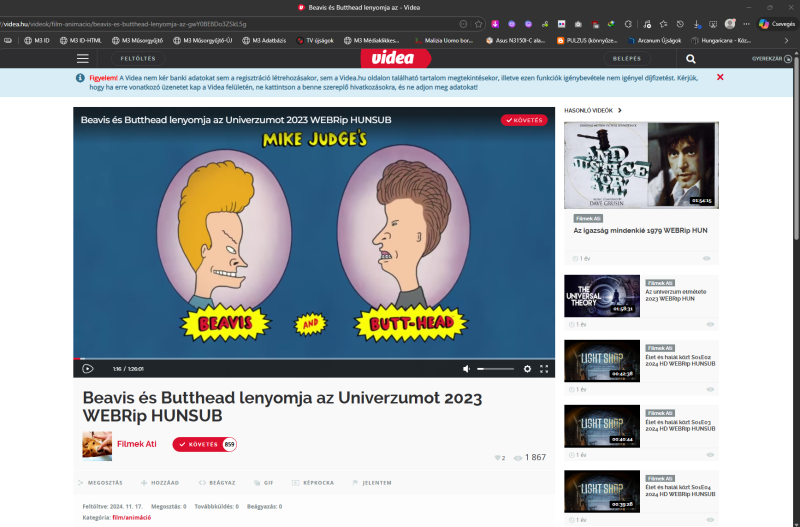The image size is (800, 527).
Task: Open video player settings gear
Action: 527,369
